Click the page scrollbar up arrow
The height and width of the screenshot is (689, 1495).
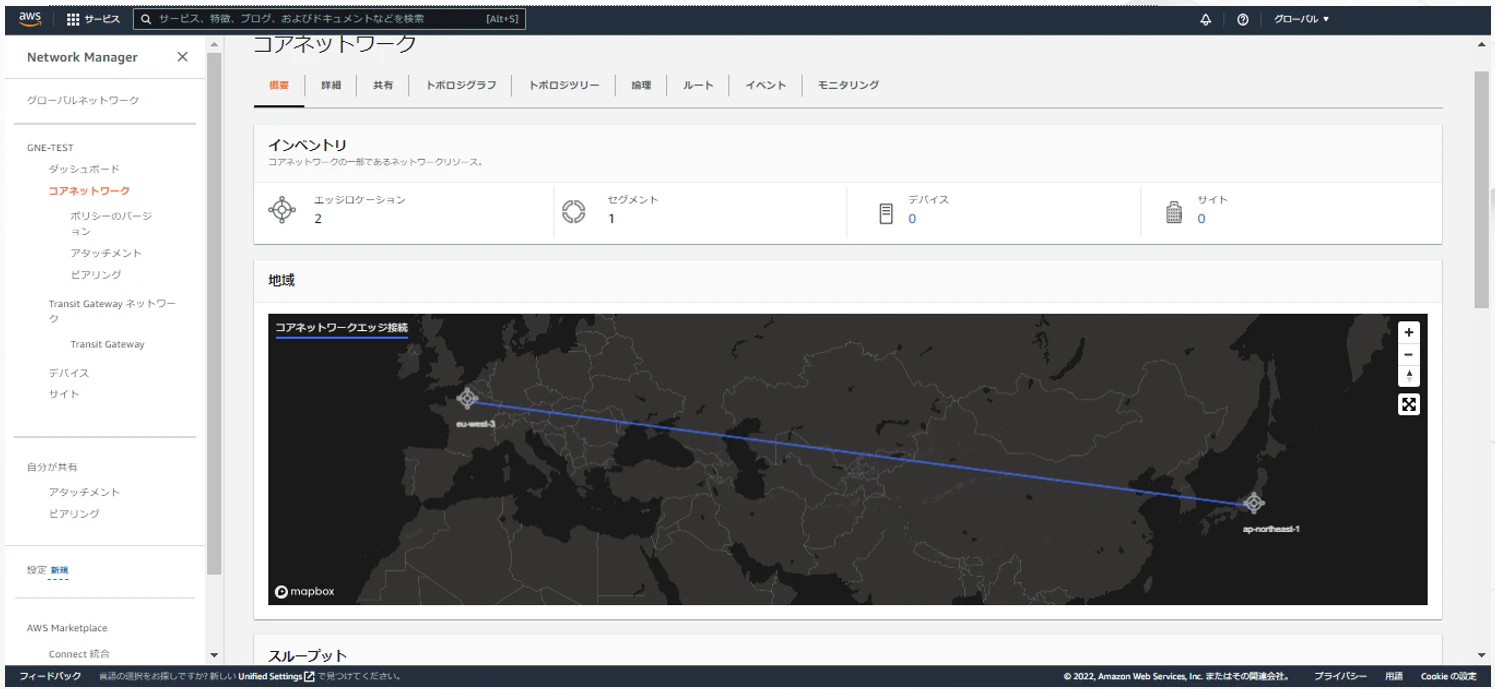[1482, 44]
